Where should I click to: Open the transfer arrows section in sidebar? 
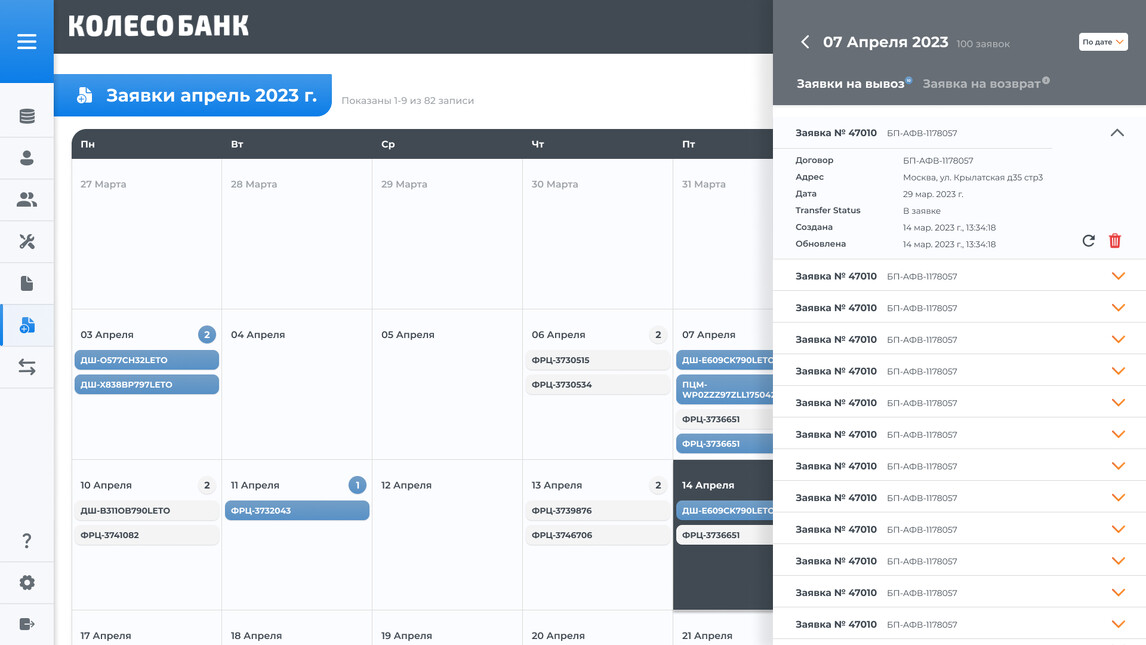27,367
